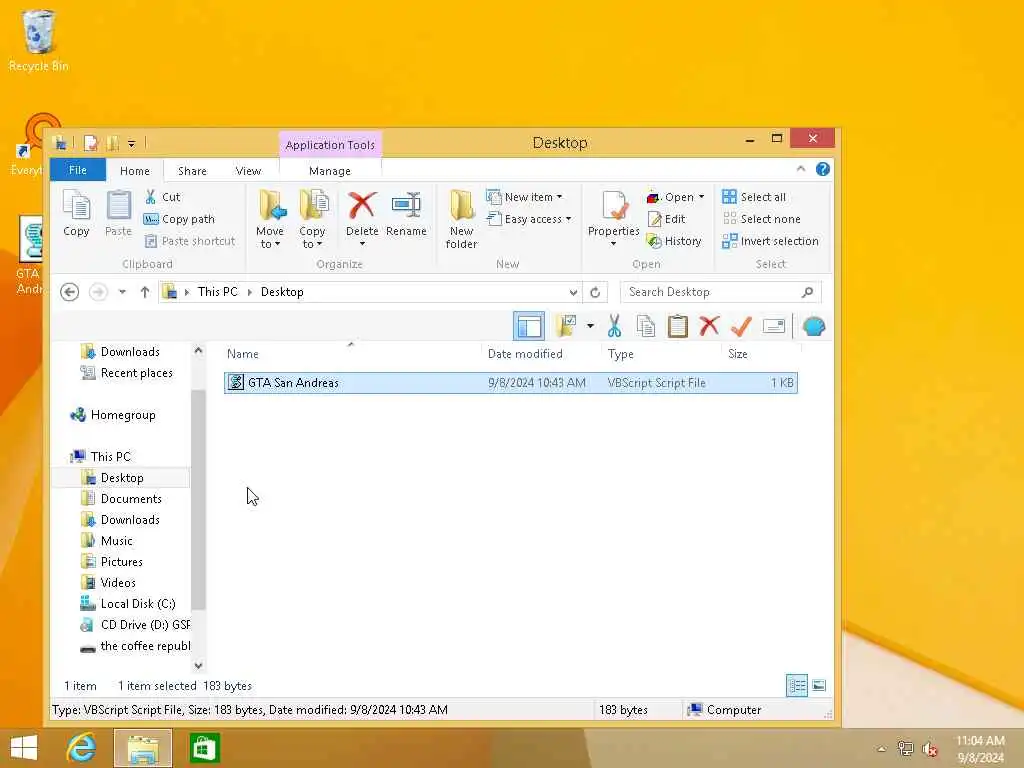This screenshot has width=1024, height=768.
Task: Switch to the View ribbon tab
Action: pos(248,170)
